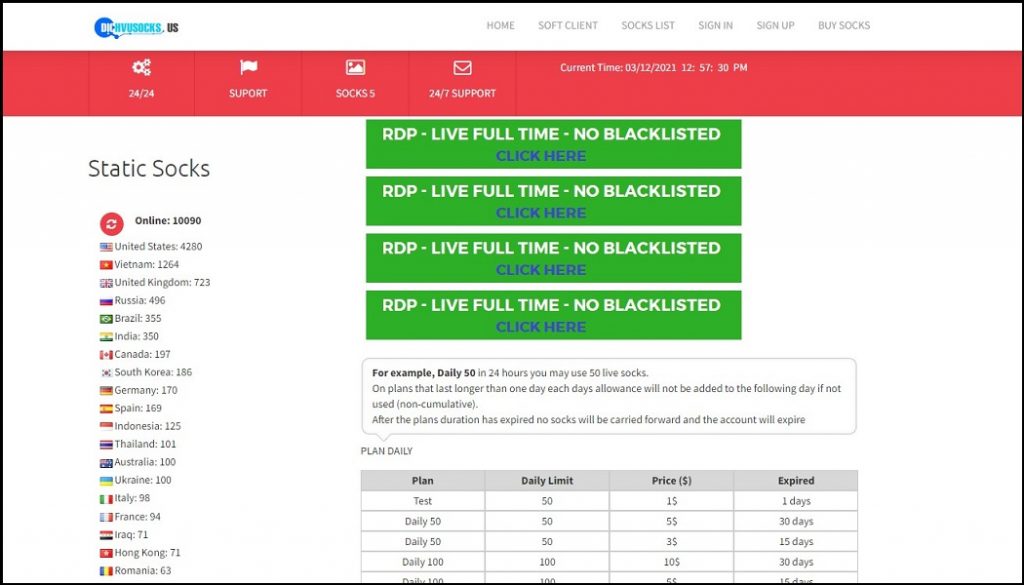Click the 24/7 SUPORT envelope icon
1024x585 pixels.
[461, 67]
